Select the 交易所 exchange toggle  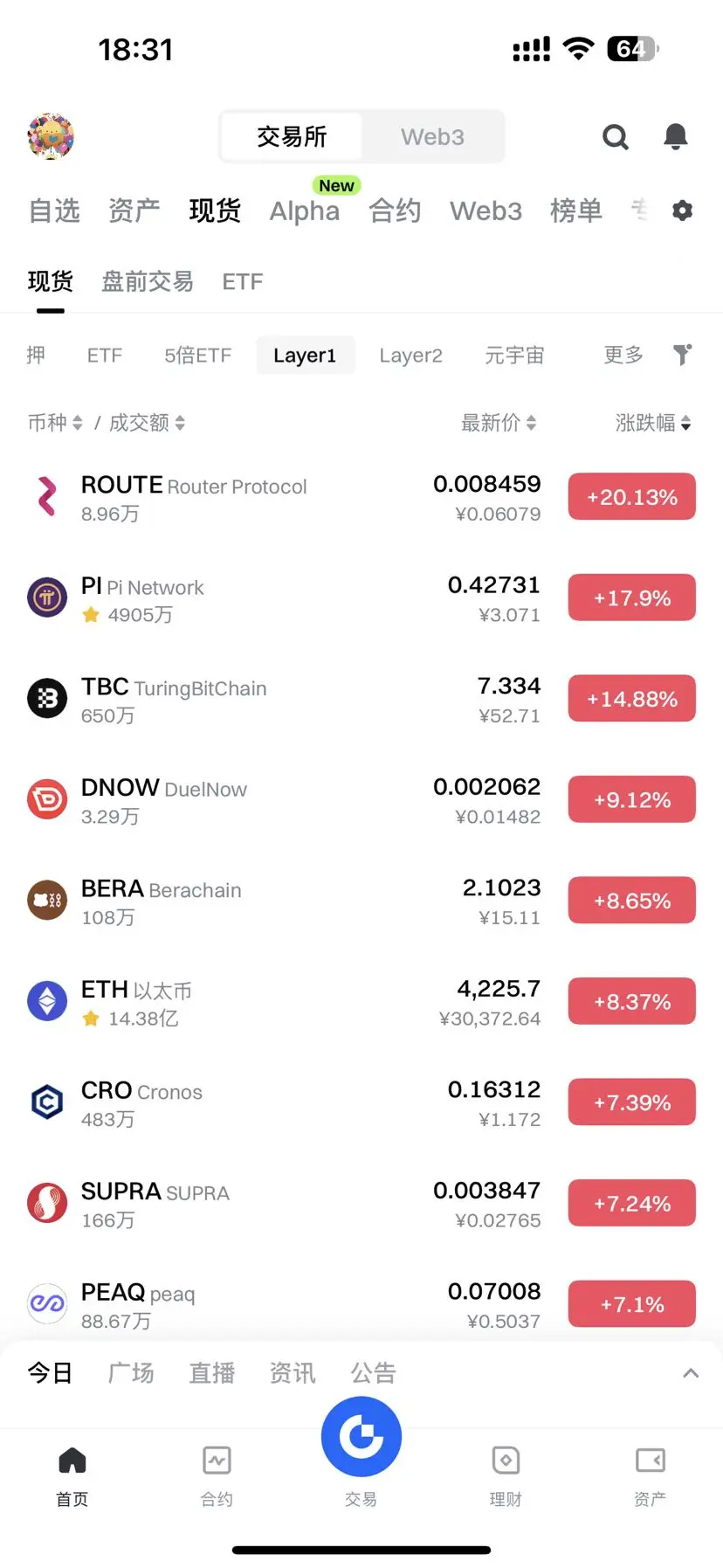[292, 137]
